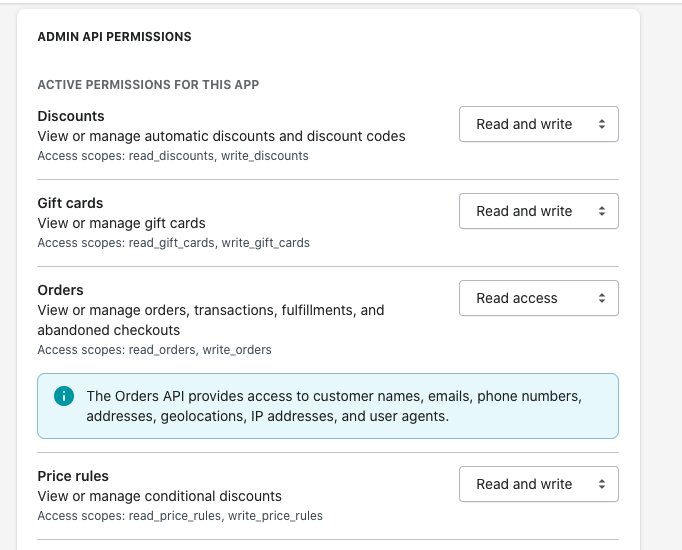Click the Discounts dropdown up-down arrows icon
Viewport: 682px width, 550px height.
[x=602, y=124]
